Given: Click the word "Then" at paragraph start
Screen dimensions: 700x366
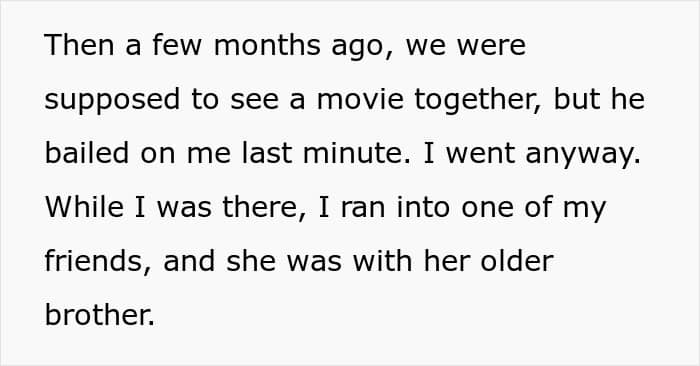Looking at the screenshot, I should pyautogui.click(x=79, y=45).
